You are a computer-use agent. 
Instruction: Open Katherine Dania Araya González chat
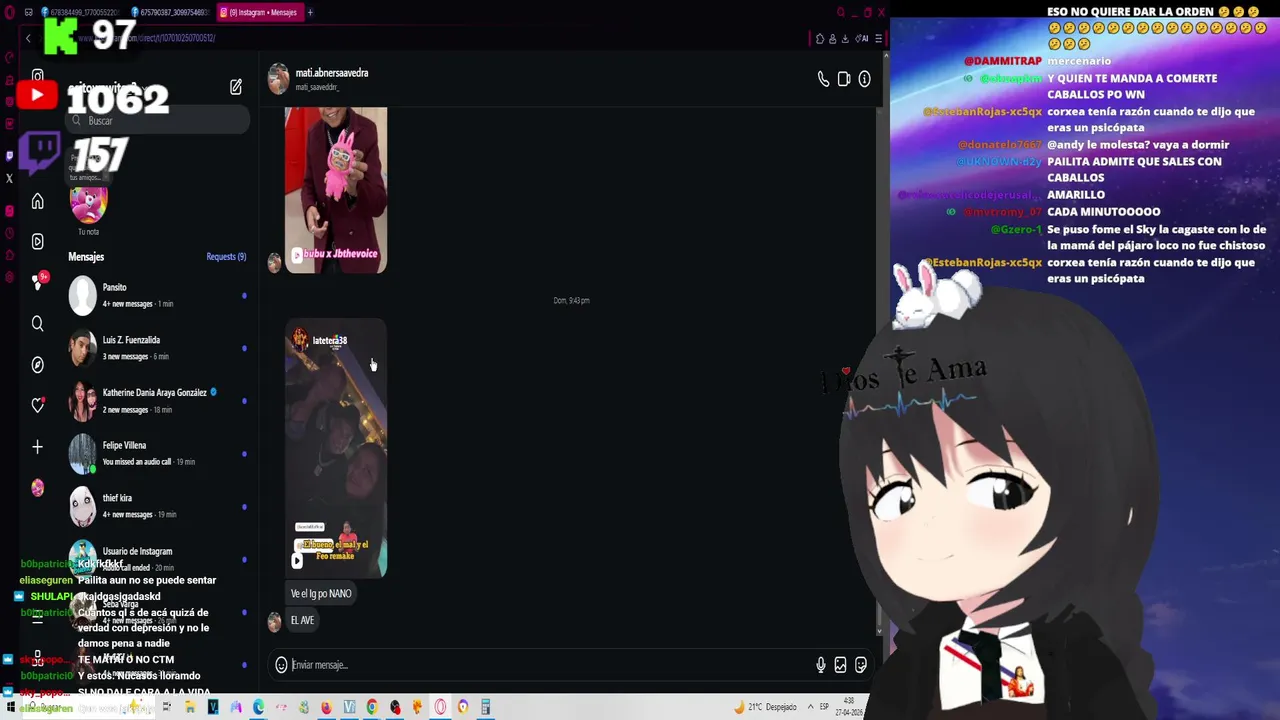click(158, 401)
